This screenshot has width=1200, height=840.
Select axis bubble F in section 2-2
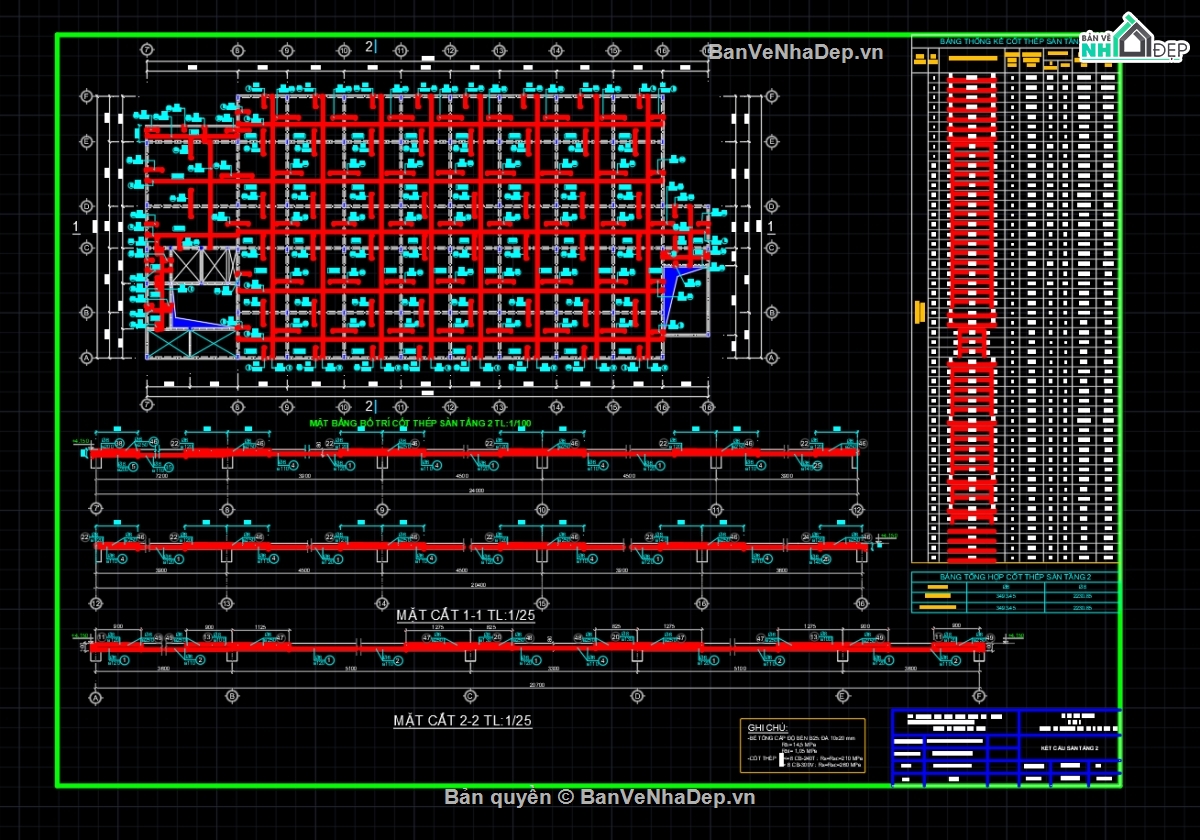[x=979, y=696]
